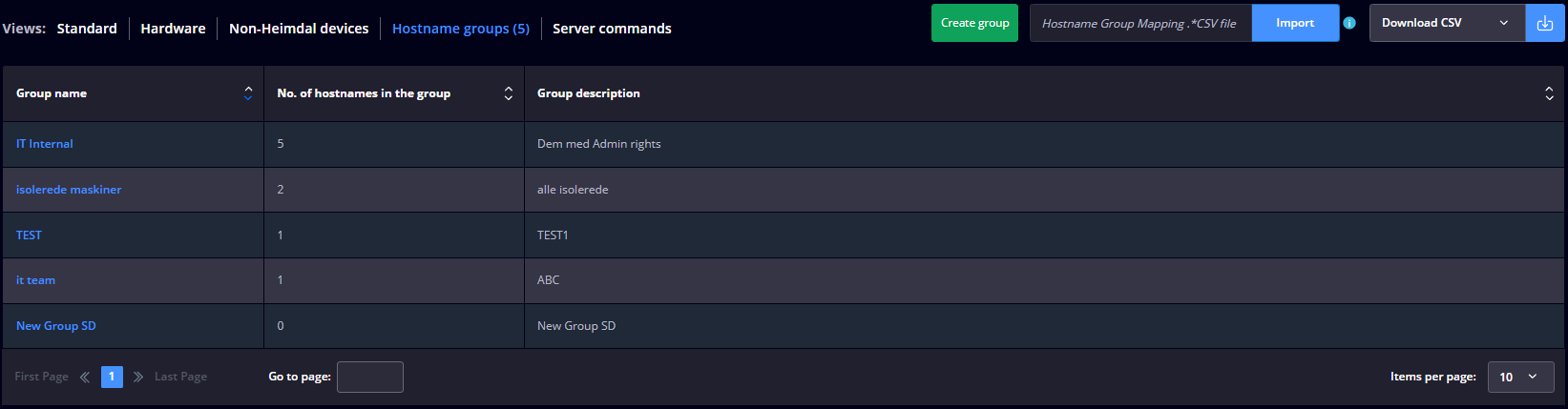Open the it team group
This screenshot has height=409, width=1568.
pyautogui.click(x=35, y=280)
